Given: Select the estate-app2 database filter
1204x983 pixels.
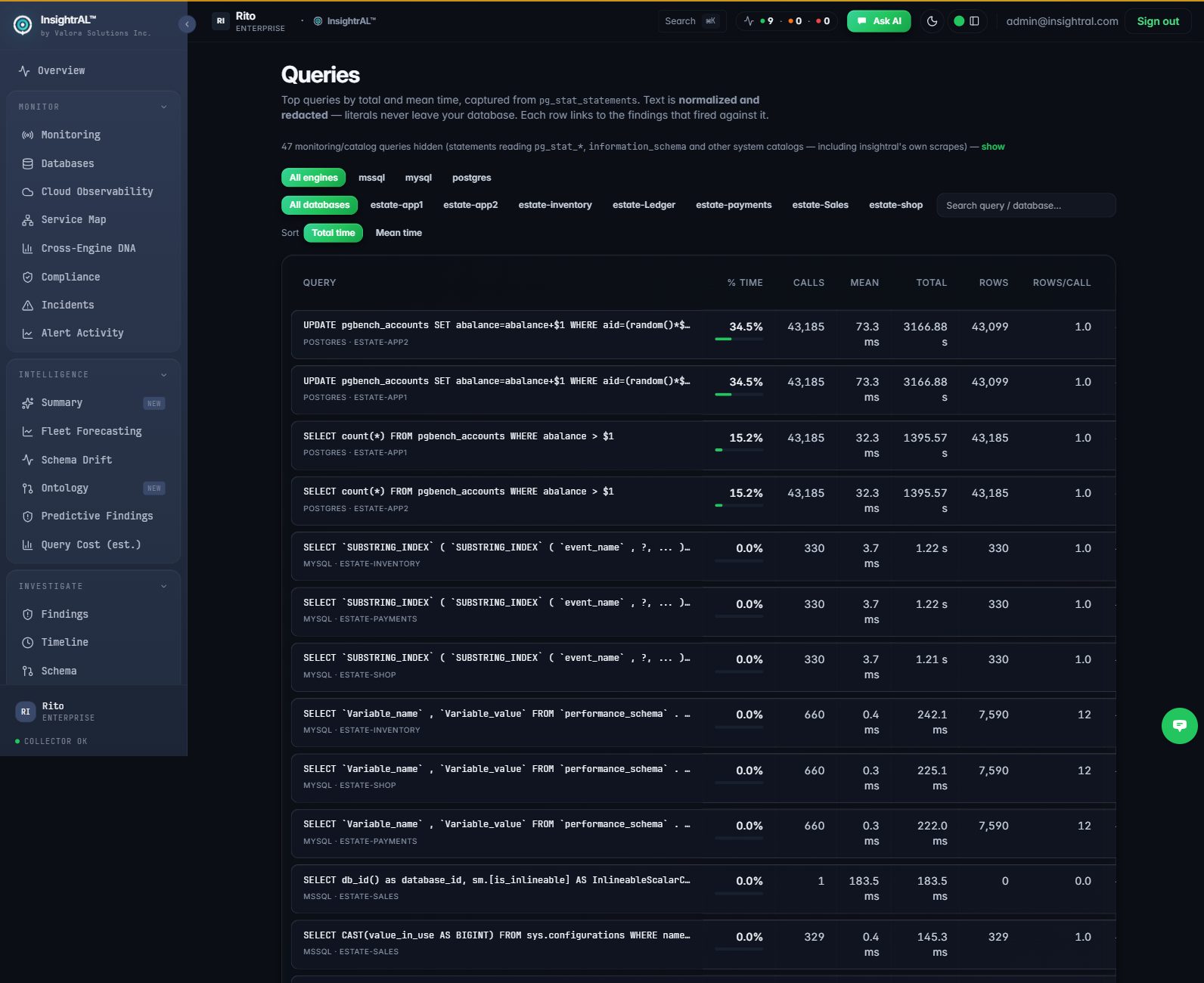Looking at the screenshot, I should tap(470, 205).
